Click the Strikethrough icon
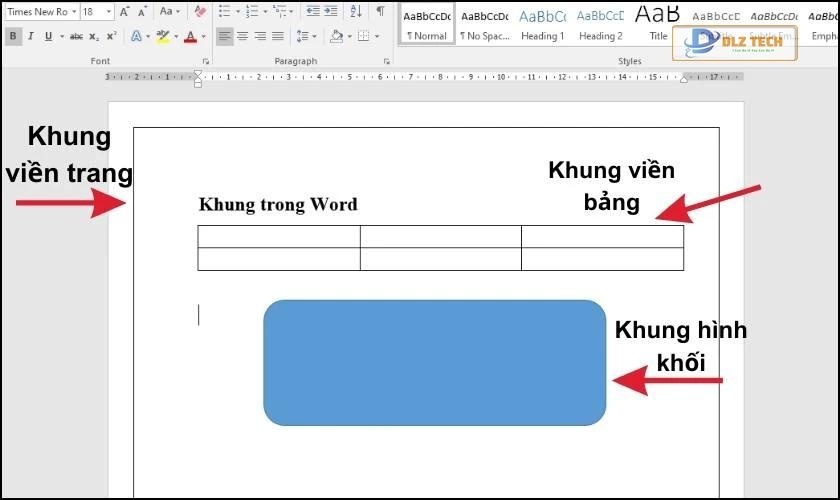The width and height of the screenshot is (840, 500). click(x=77, y=36)
